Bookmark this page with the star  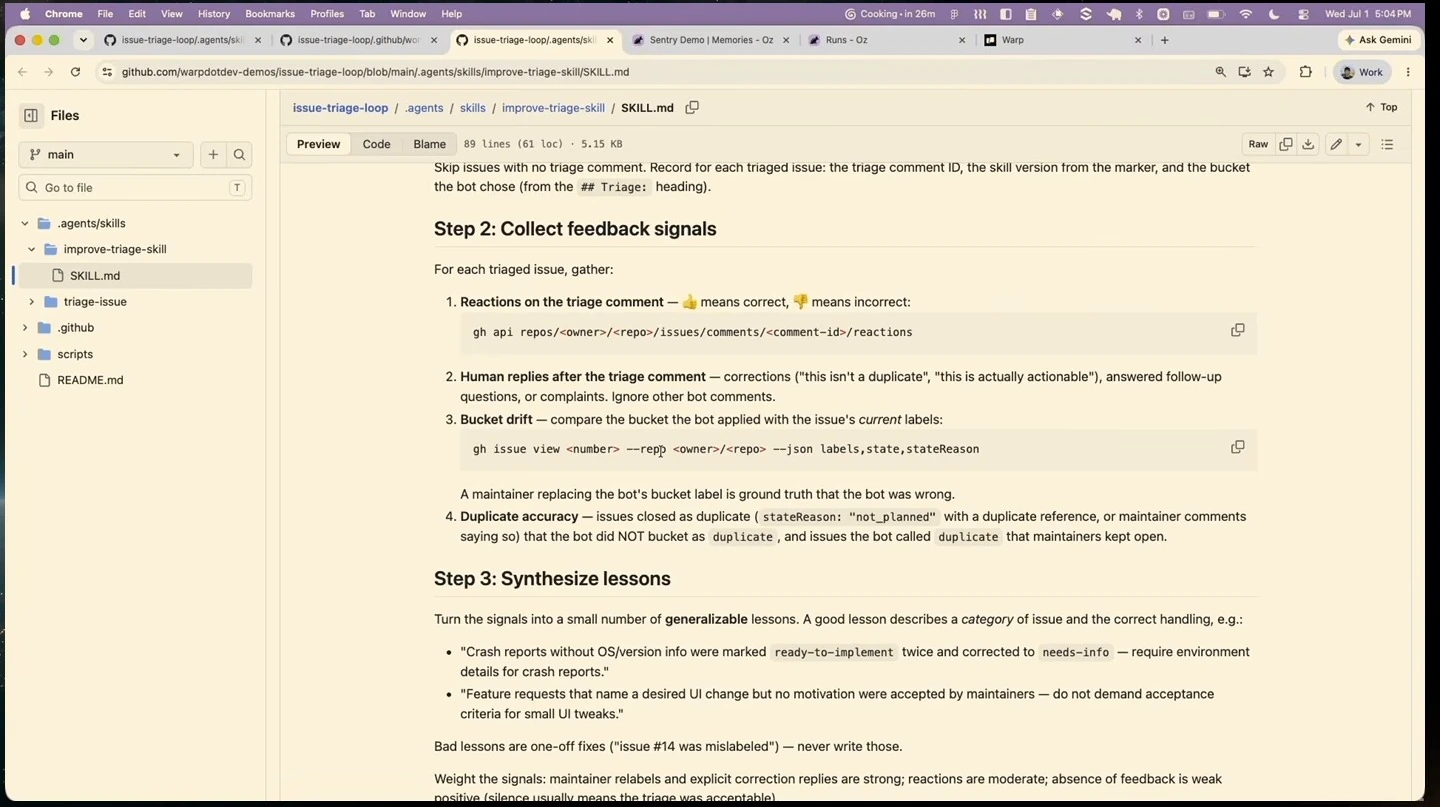point(1268,72)
